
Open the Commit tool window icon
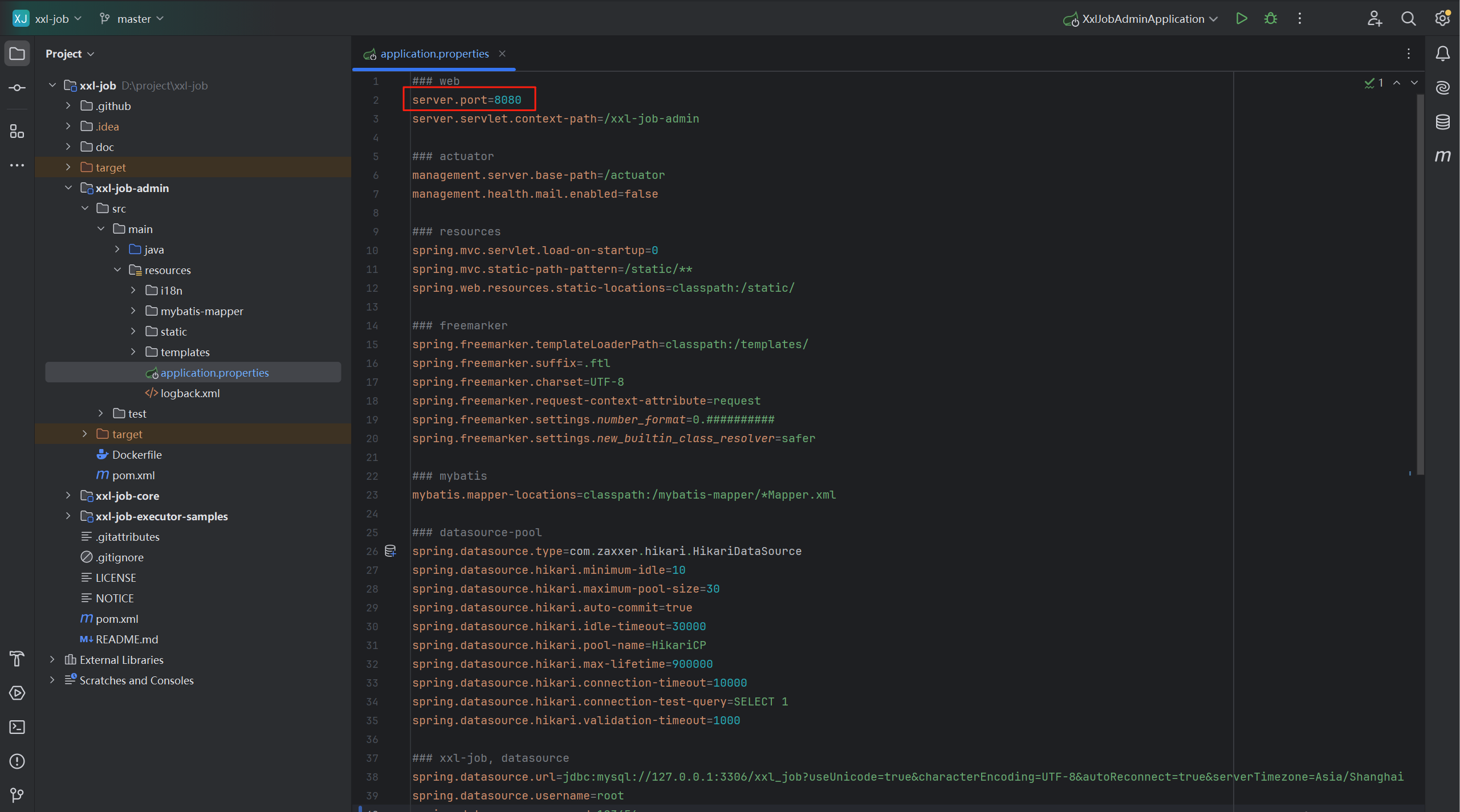(x=17, y=88)
